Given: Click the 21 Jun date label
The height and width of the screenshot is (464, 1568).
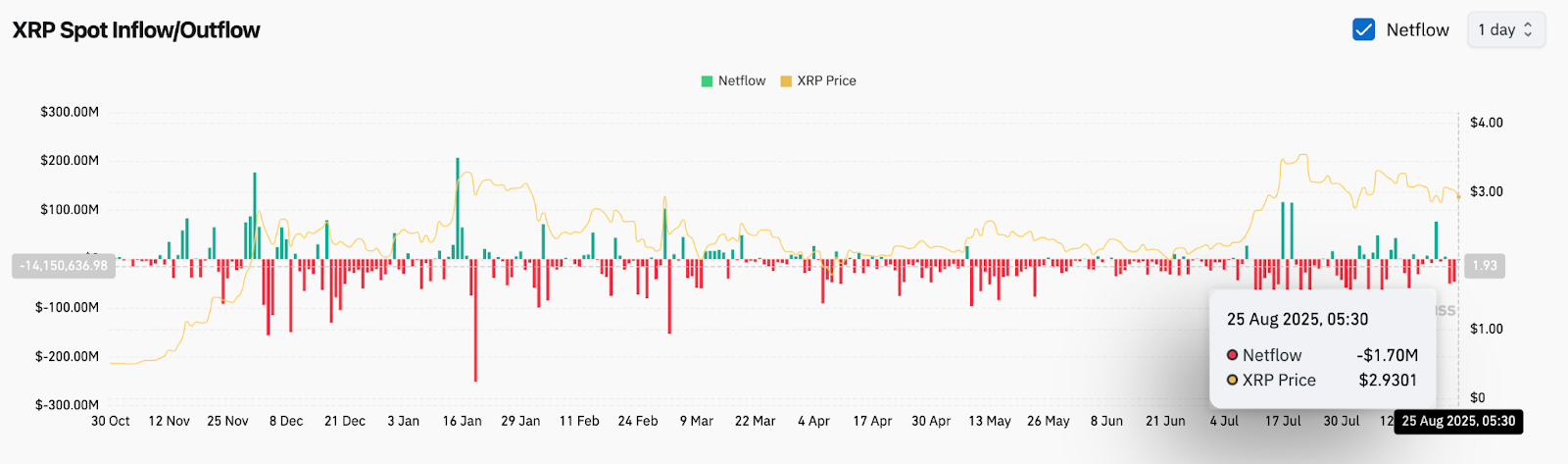Looking at the screenshot, I should click(1165, 421).
